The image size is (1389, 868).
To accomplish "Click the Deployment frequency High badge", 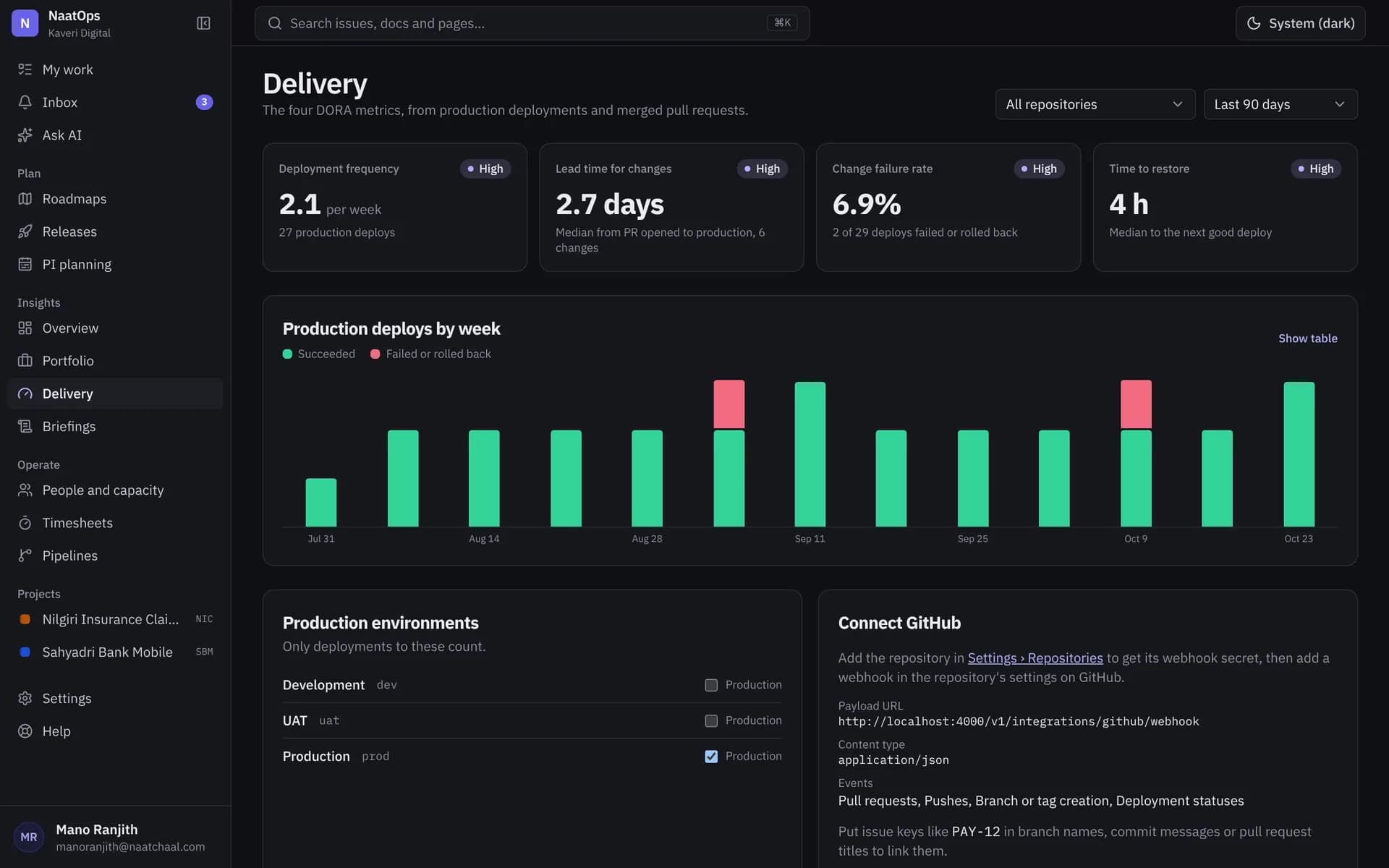I will pyautogui.click(x=485, y=169).
